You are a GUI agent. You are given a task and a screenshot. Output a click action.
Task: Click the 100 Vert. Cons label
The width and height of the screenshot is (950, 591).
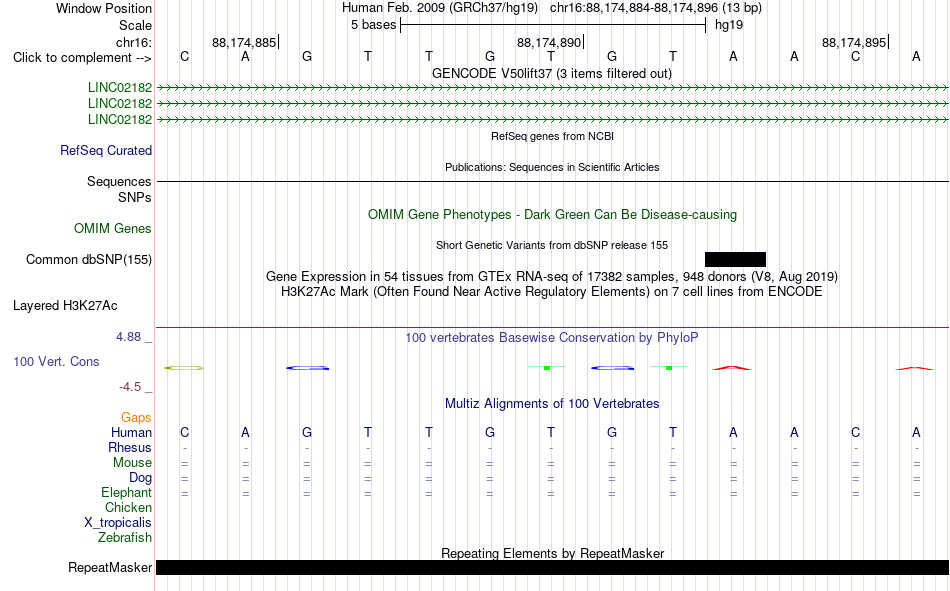pos(56,361)
